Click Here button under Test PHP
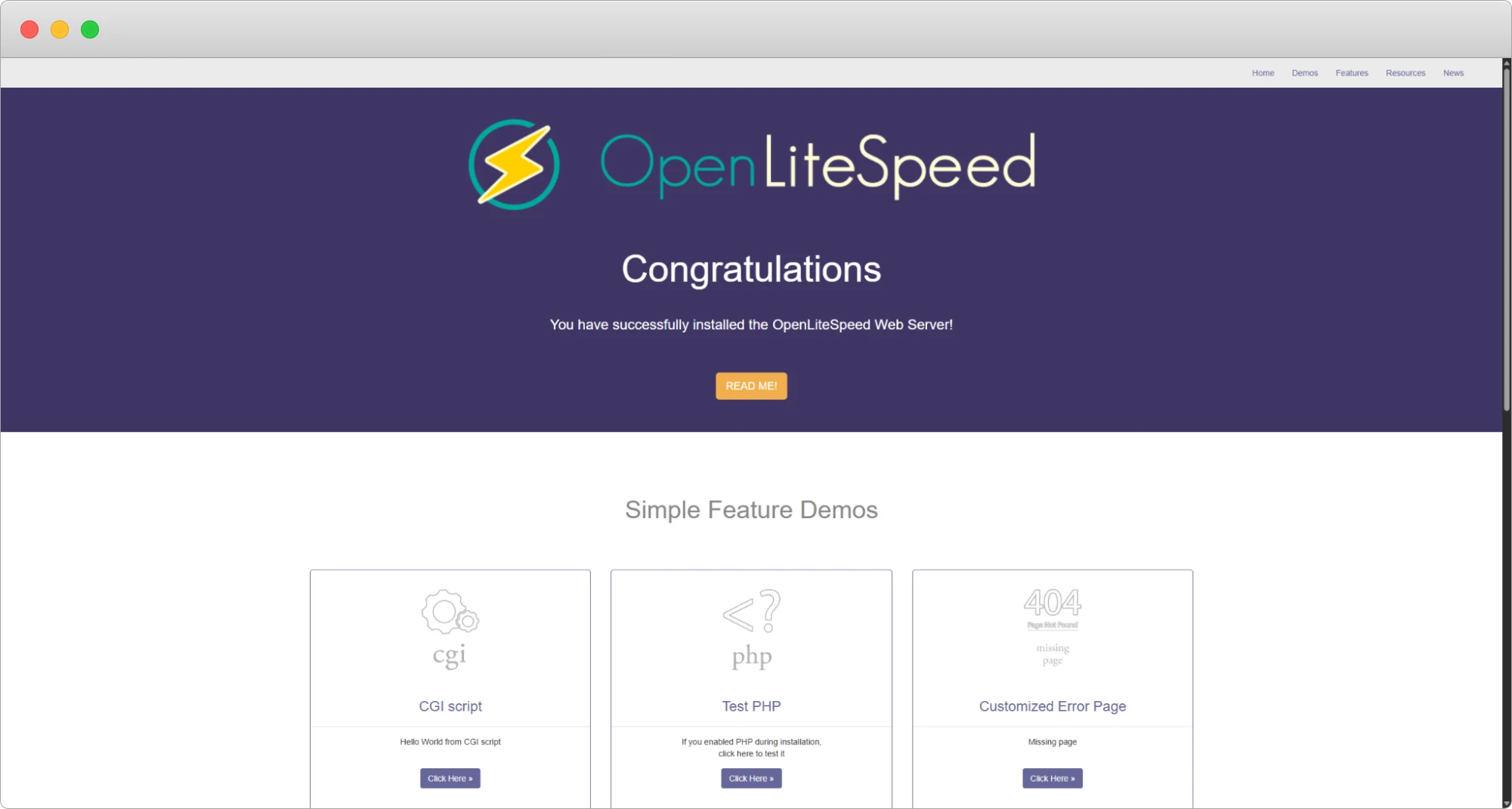 (751, 778)
